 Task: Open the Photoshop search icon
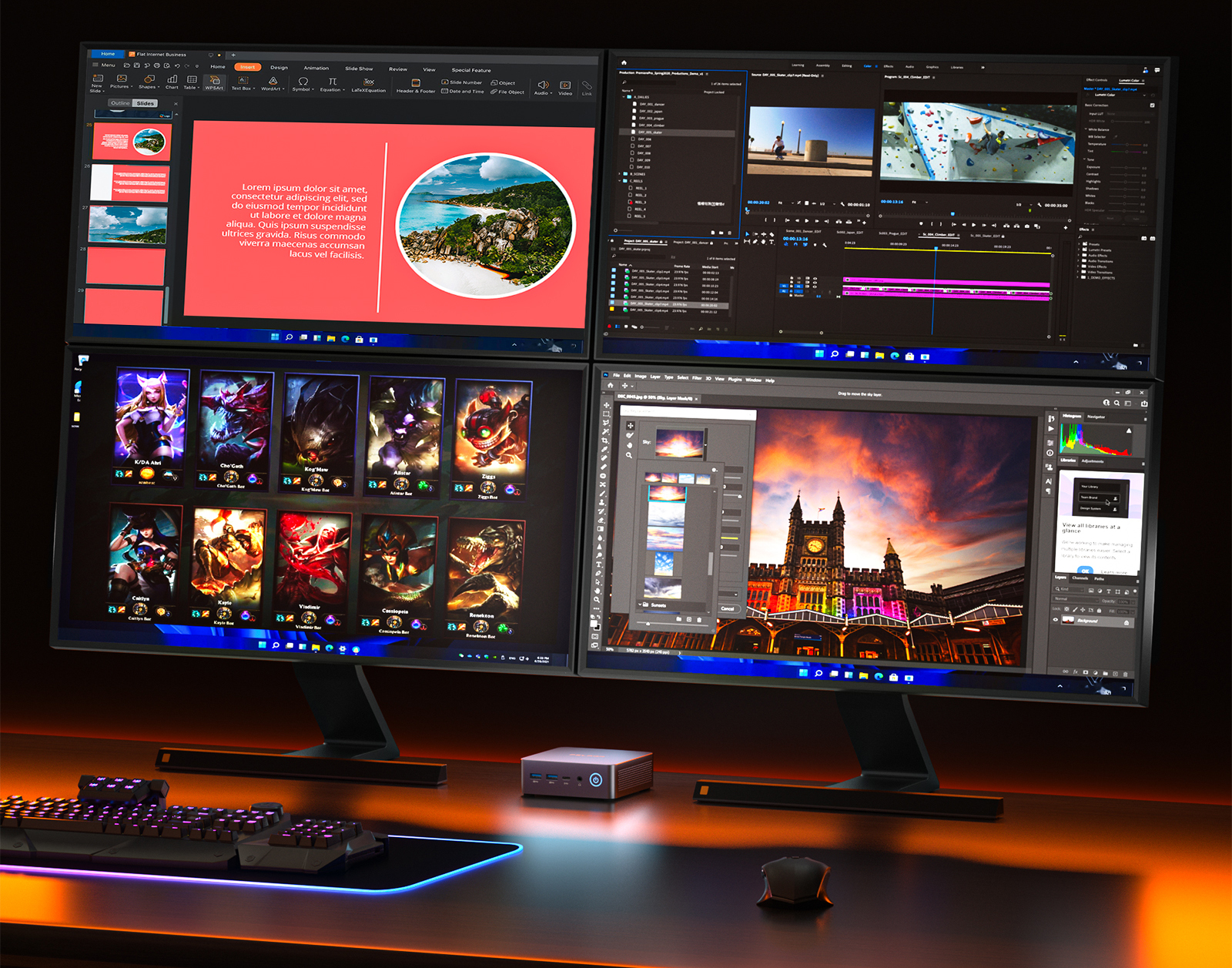[x=1116, y=403]
